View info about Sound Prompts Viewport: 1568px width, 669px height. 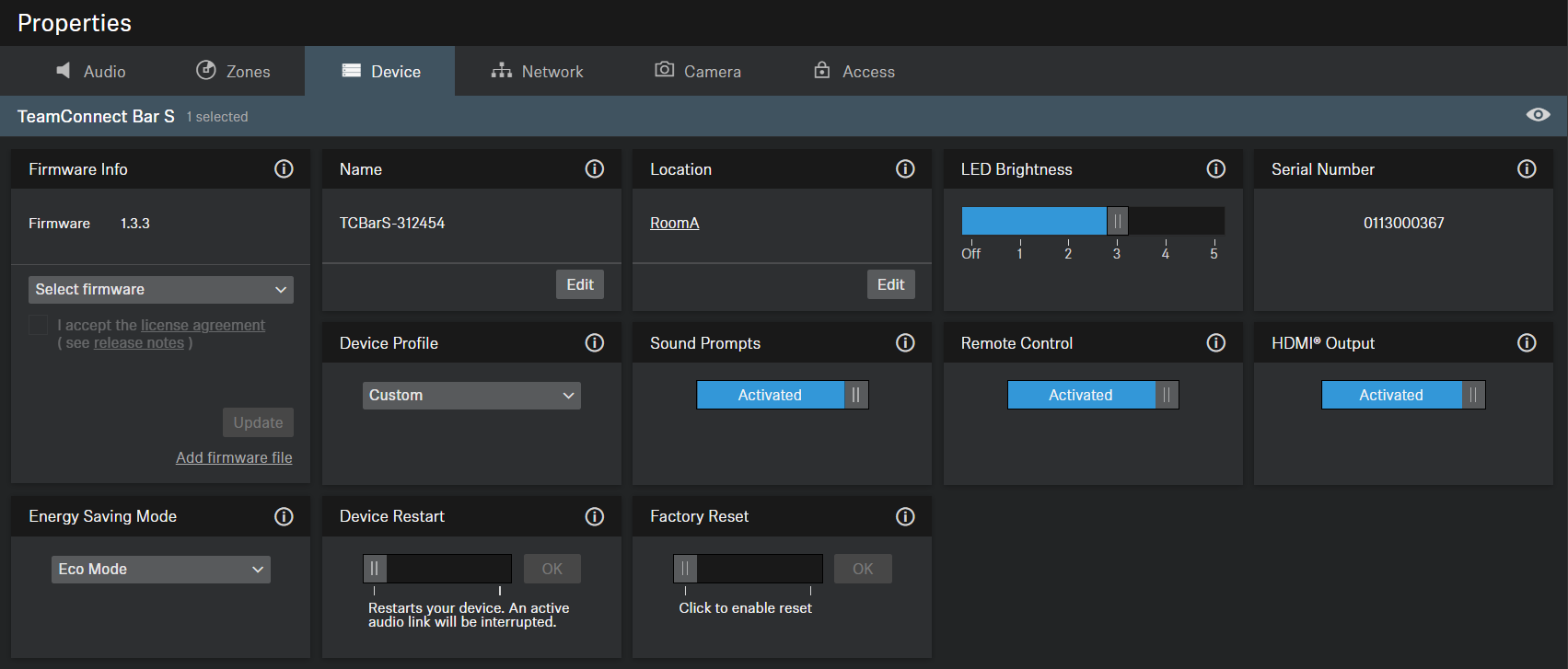click(x=905, y=343)
